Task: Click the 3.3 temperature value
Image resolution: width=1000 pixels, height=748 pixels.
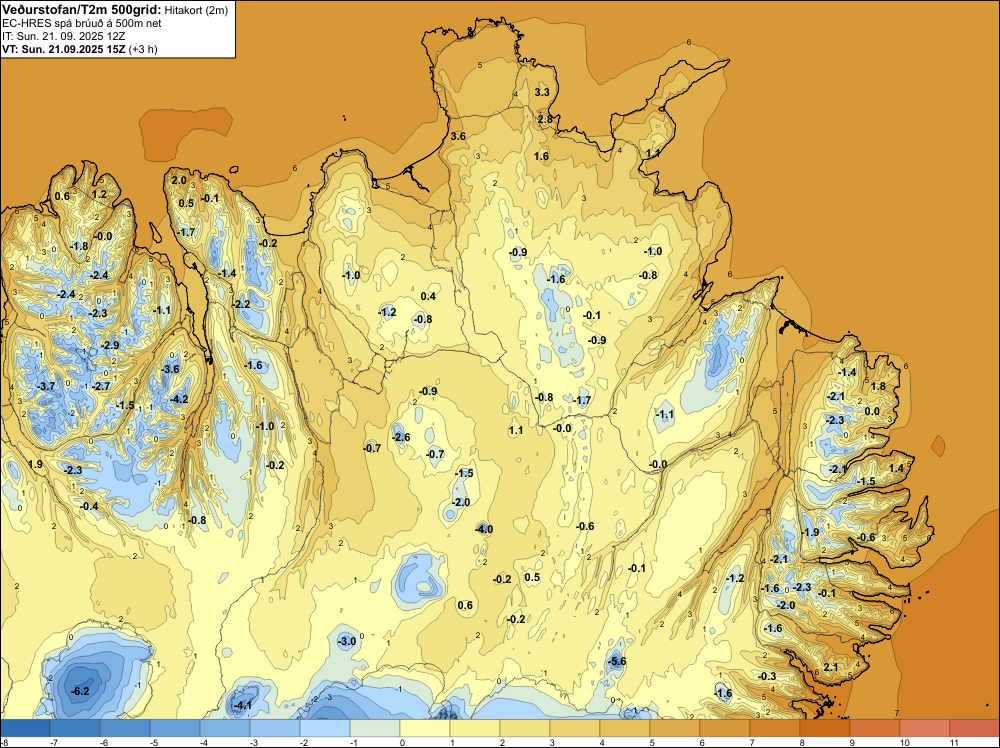Action: [541, 92]
